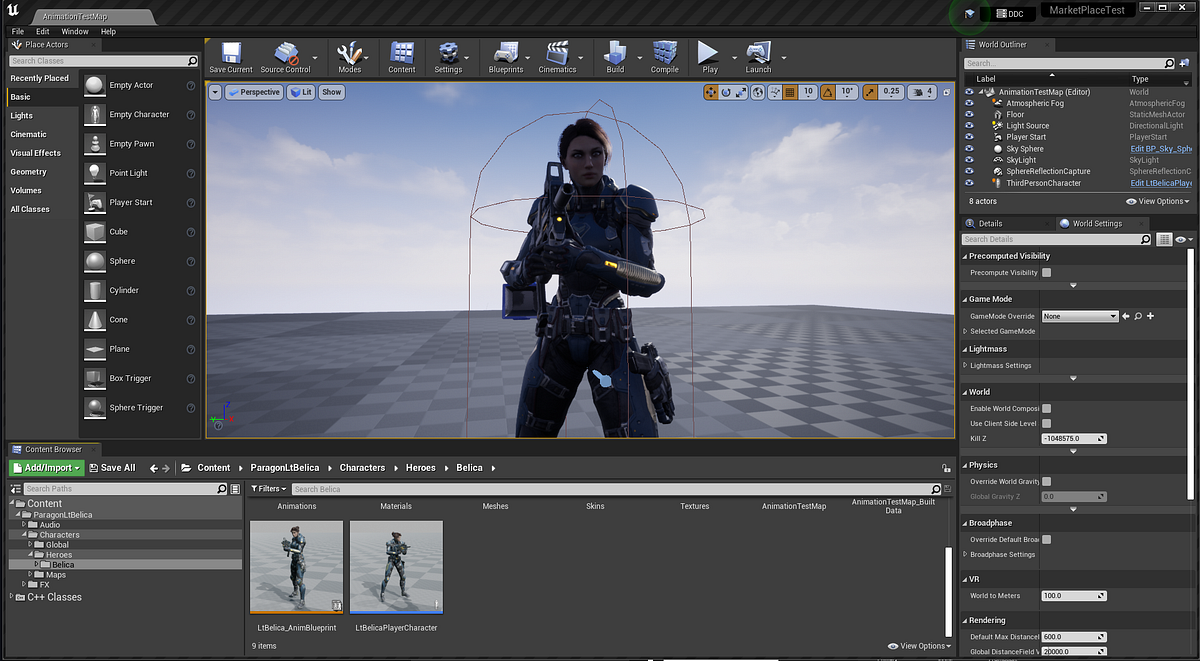Switch to the World Settings tab

1095,223
